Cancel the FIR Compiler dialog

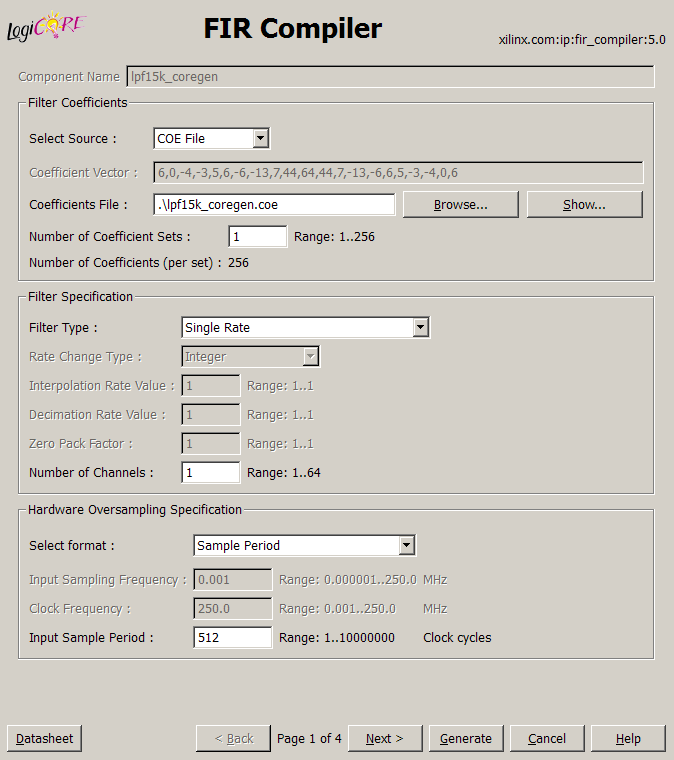[547, 739]
